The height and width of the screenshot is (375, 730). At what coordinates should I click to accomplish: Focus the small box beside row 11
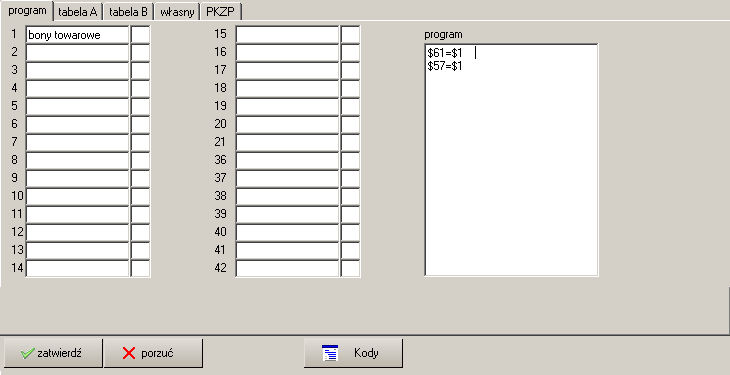coord(141,215)
